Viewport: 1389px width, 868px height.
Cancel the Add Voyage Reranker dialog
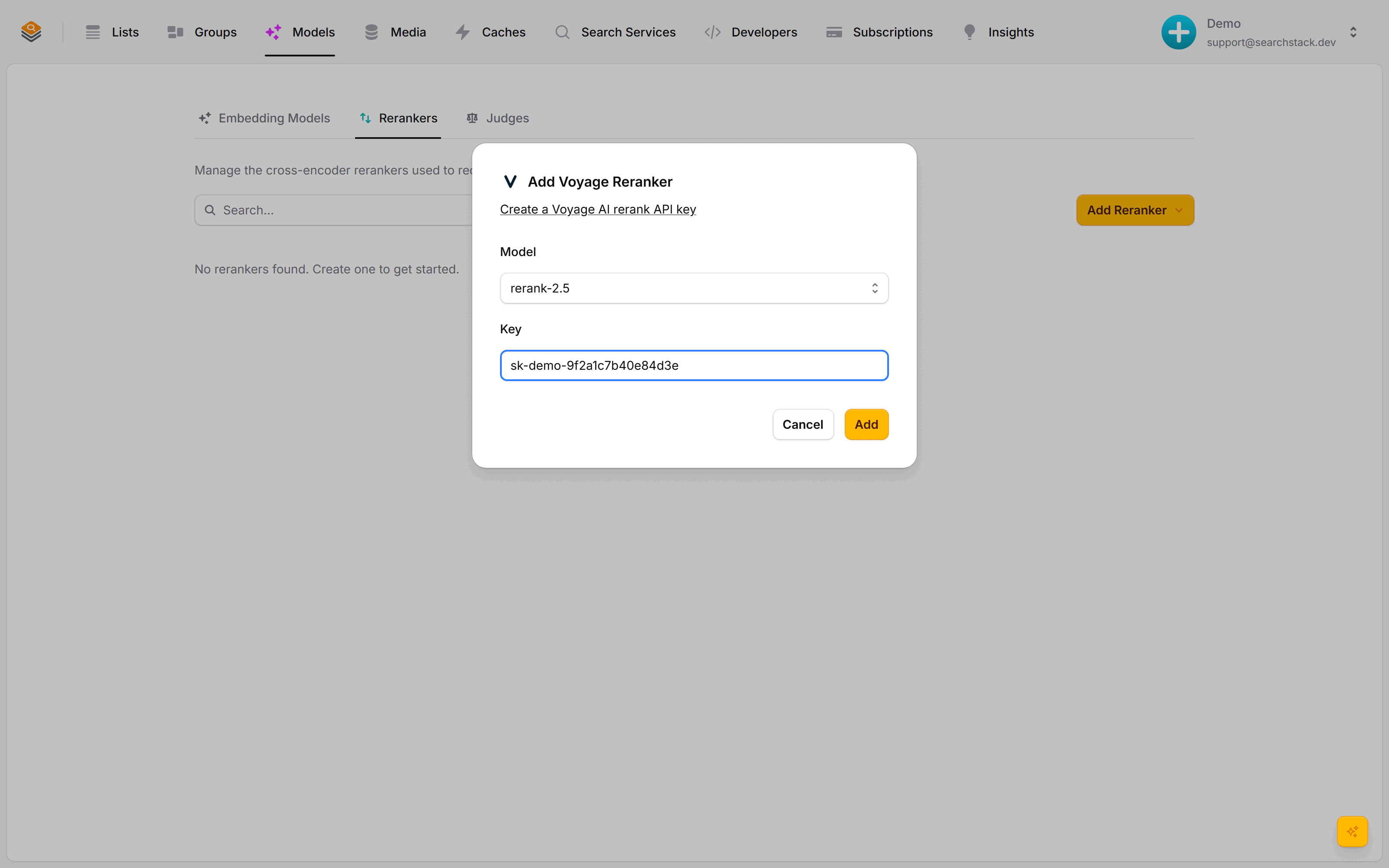point(803,425)
